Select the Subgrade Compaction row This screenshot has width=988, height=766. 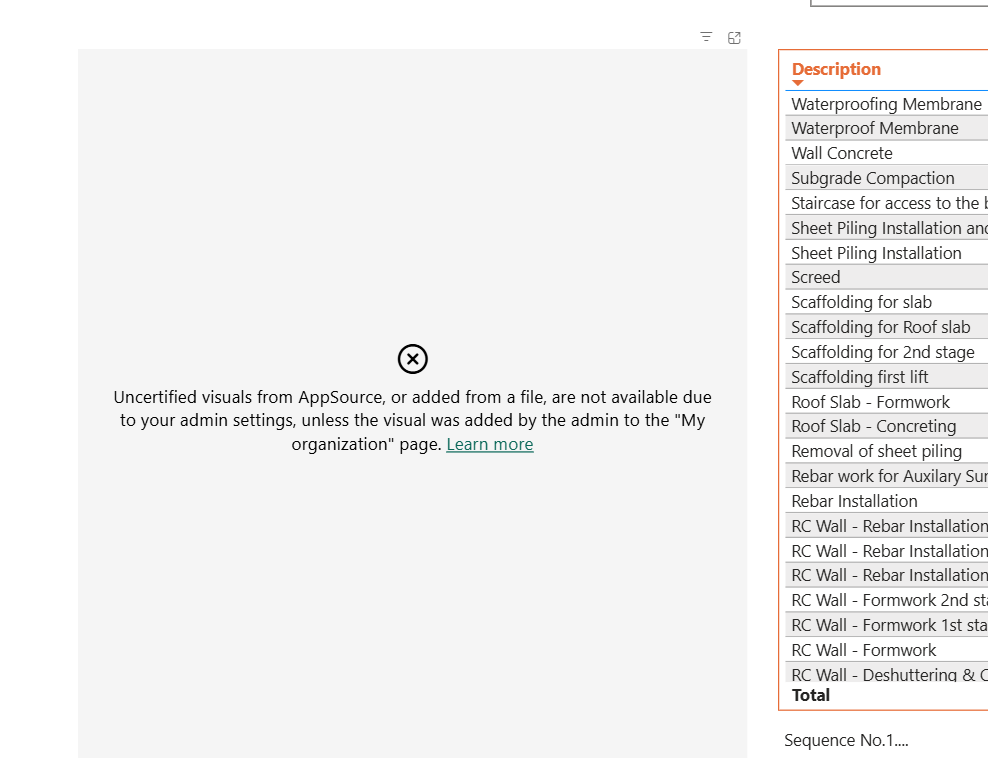click(887, 178)
